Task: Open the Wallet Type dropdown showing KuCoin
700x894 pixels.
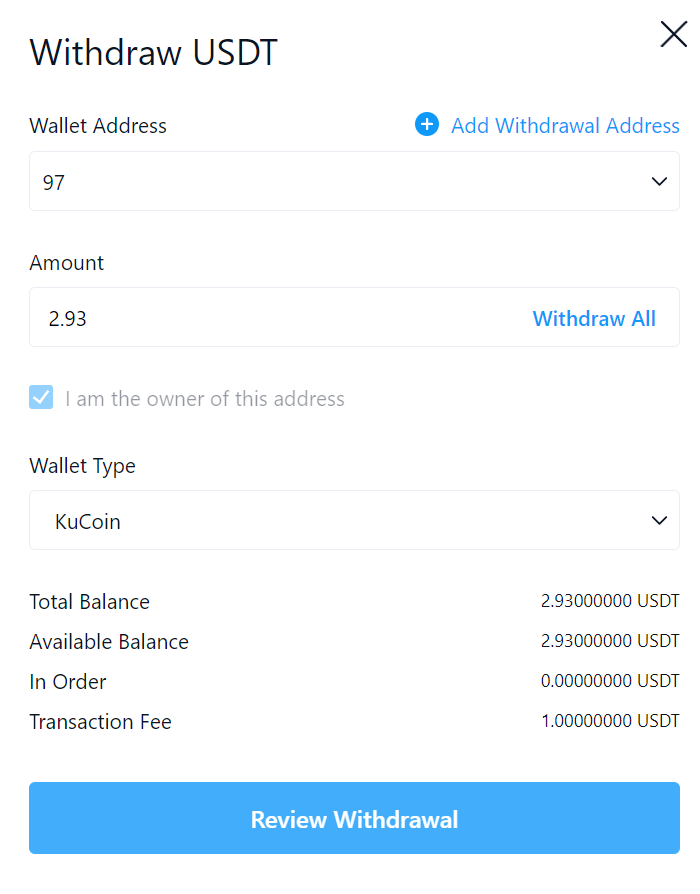Action: click(x=340, y=521)
